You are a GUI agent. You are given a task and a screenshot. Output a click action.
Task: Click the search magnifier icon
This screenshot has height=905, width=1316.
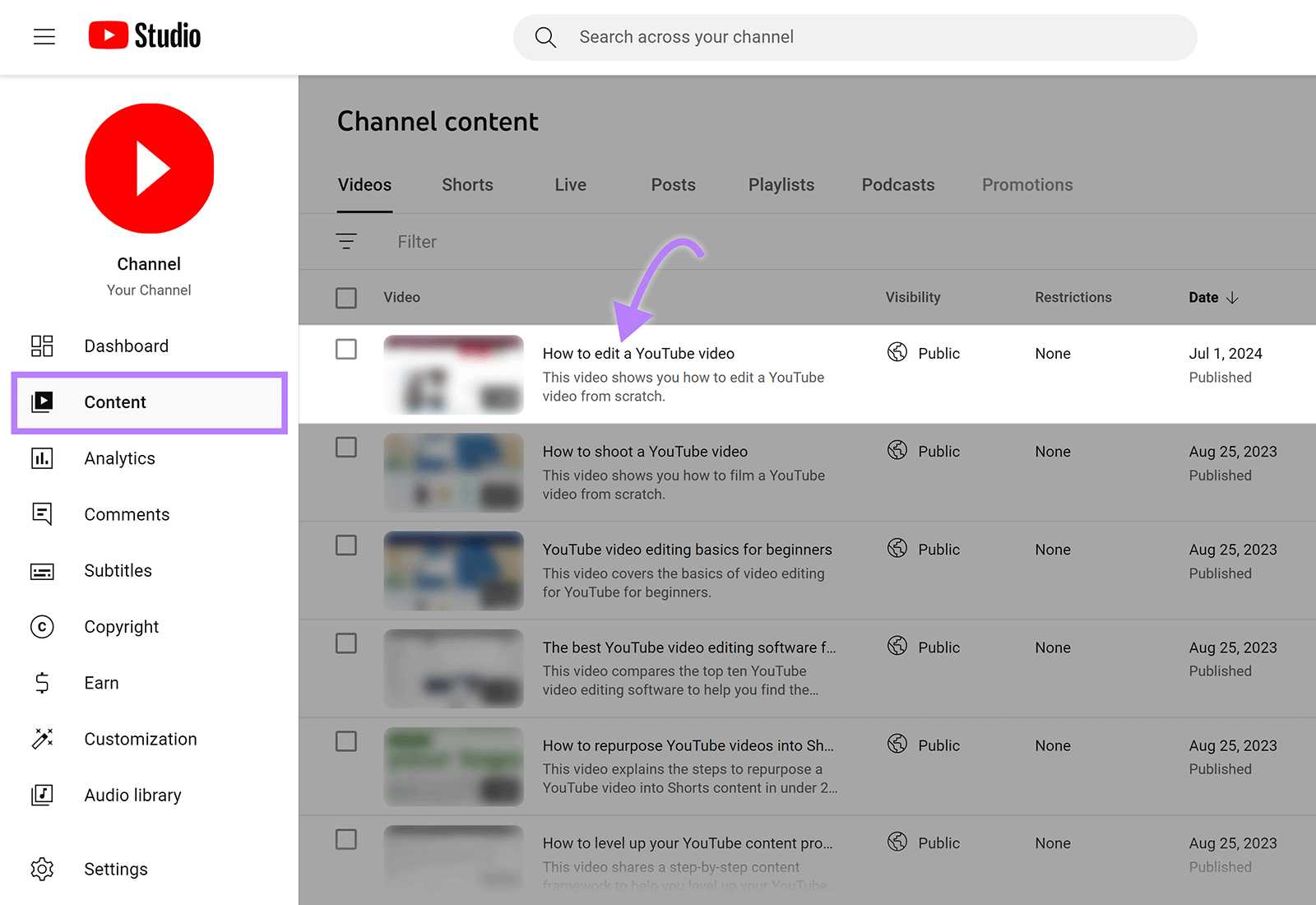point(545,37)
